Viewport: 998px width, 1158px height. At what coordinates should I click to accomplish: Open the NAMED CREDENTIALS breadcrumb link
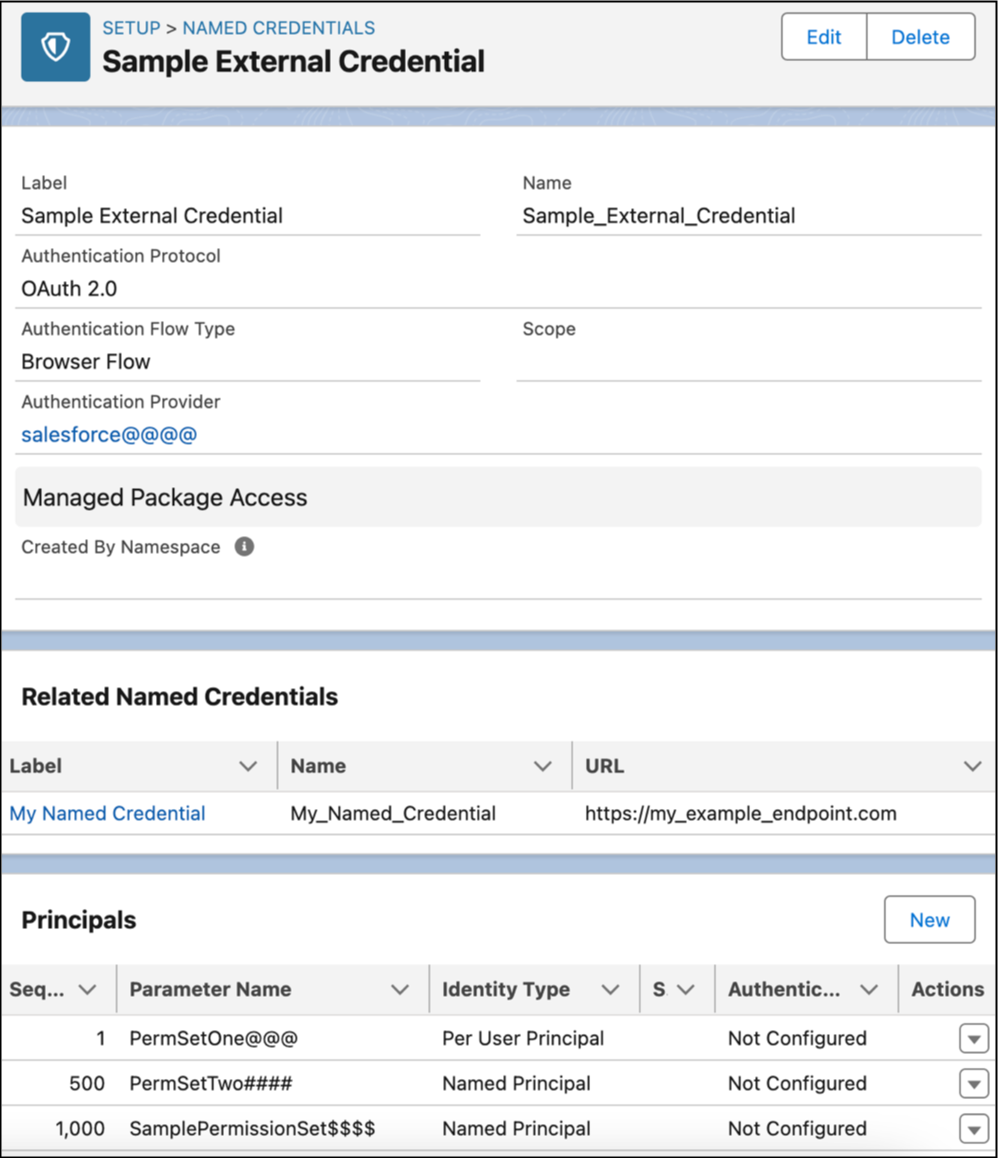(277, 28)
